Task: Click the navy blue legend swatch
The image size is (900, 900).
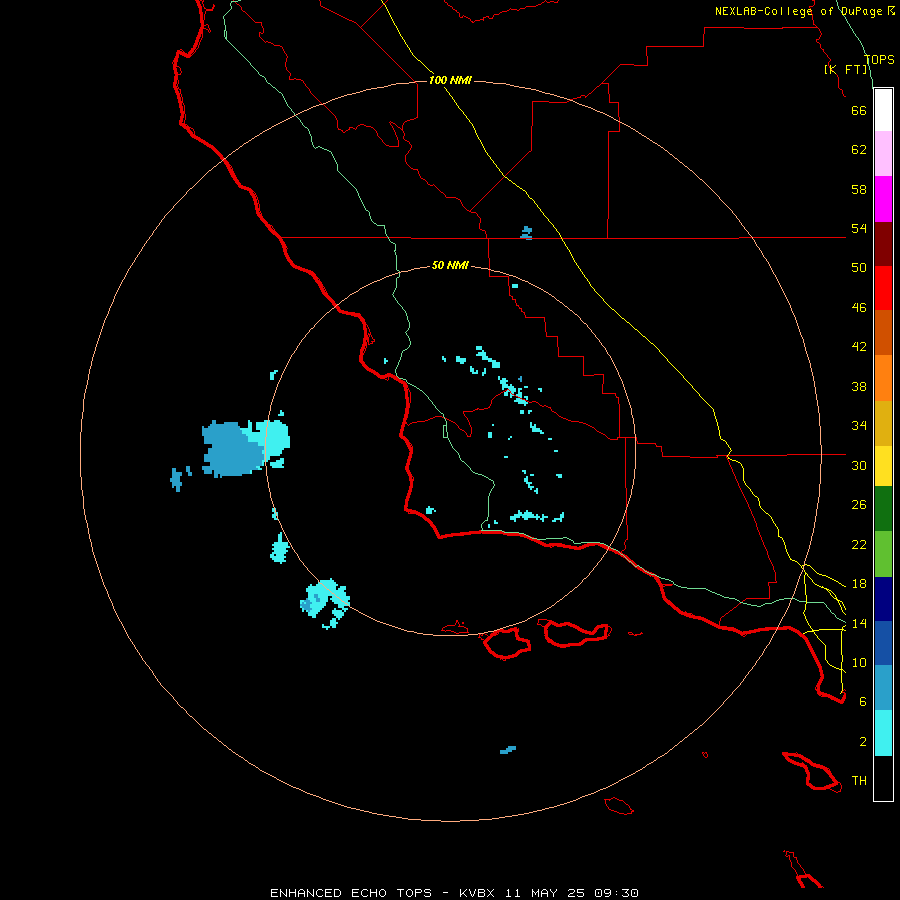Action: click(883, 599)
